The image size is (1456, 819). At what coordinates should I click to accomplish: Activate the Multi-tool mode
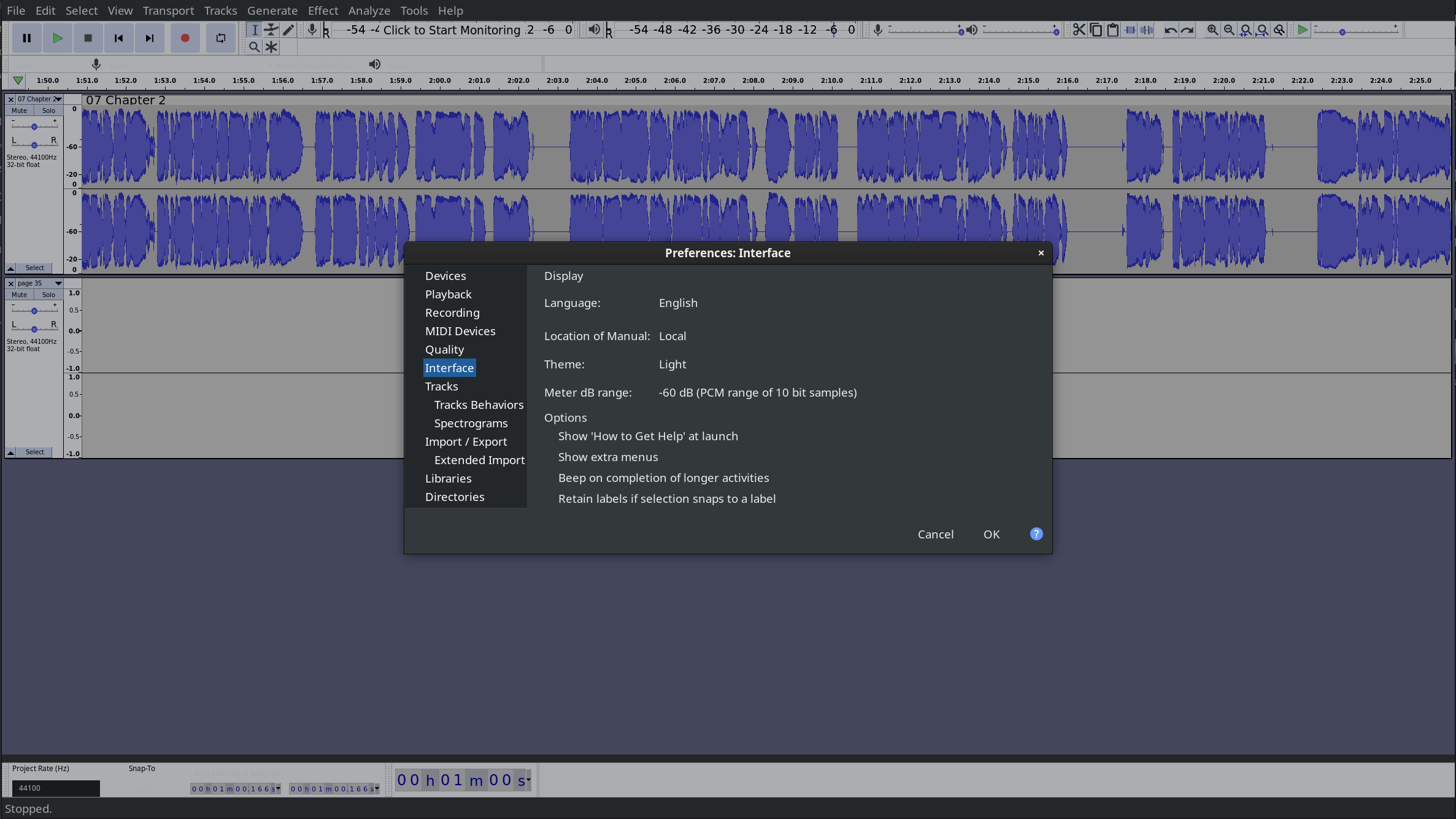[x=272, y=46]
